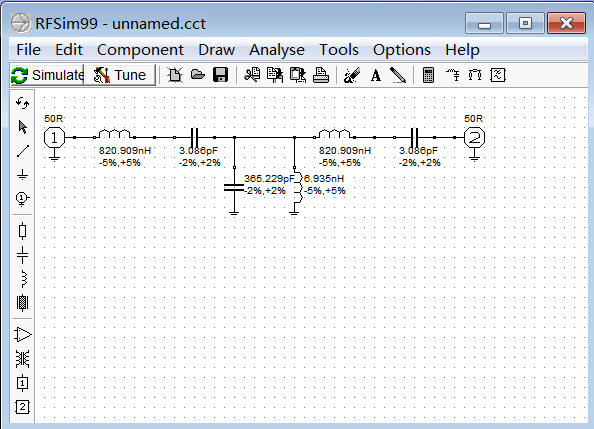This screenshot has width=594, height=429.
Task: Choose the wire drawing tool
Action: pos(23,151)
